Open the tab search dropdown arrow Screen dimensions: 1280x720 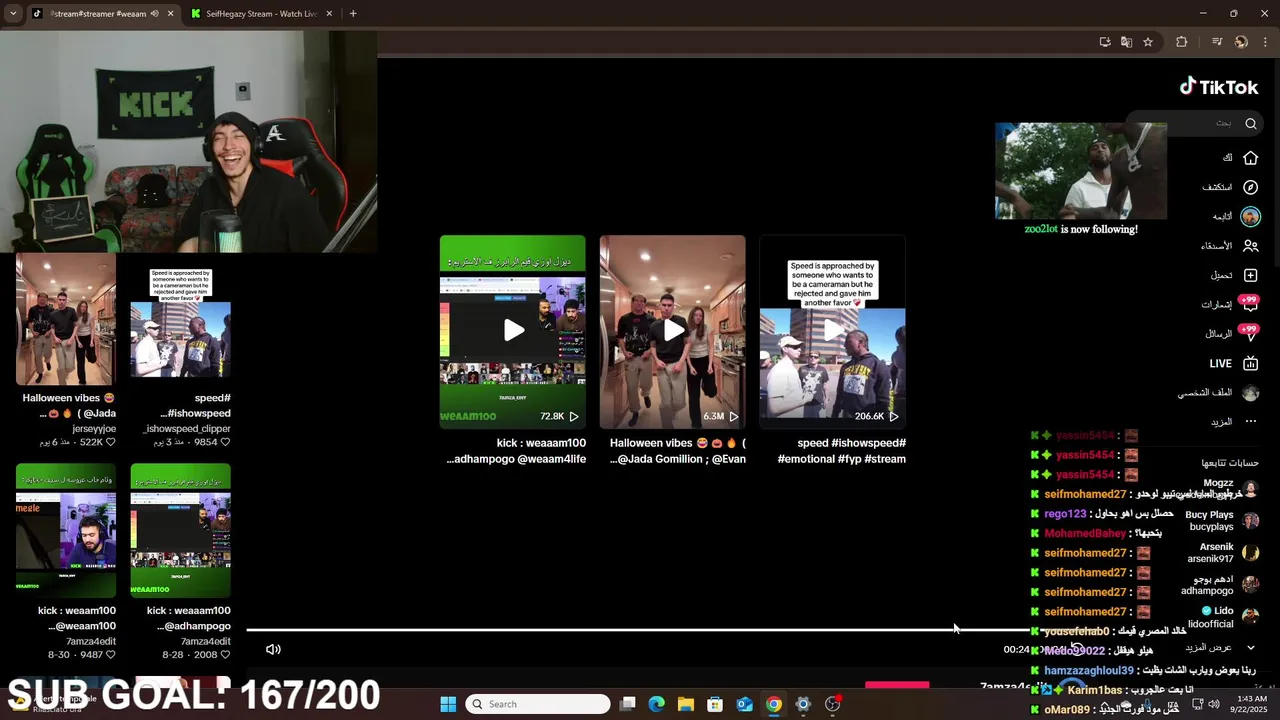(13, 14)
